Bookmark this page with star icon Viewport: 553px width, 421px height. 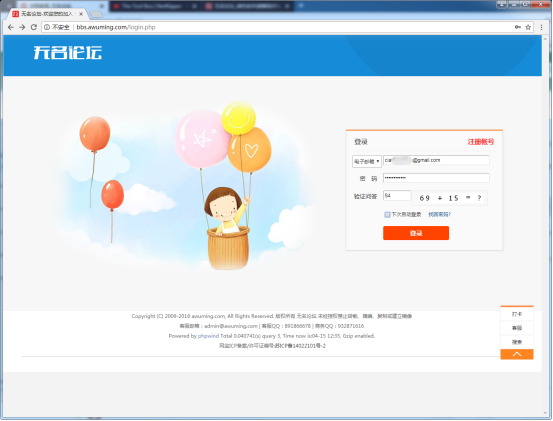[x=528, y=27]
